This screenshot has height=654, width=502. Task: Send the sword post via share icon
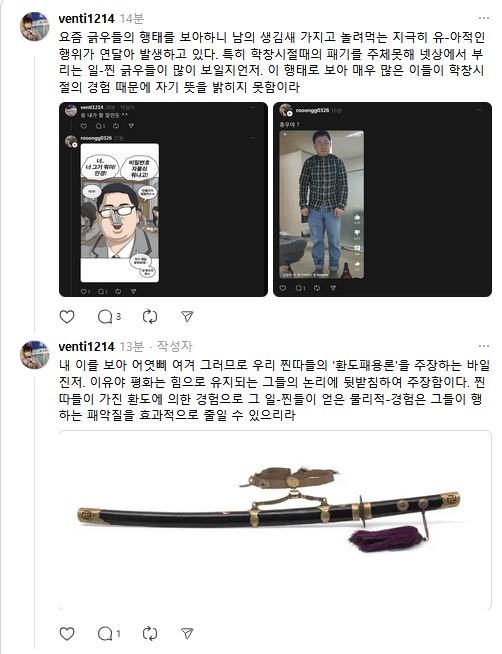tap(187, 634)
